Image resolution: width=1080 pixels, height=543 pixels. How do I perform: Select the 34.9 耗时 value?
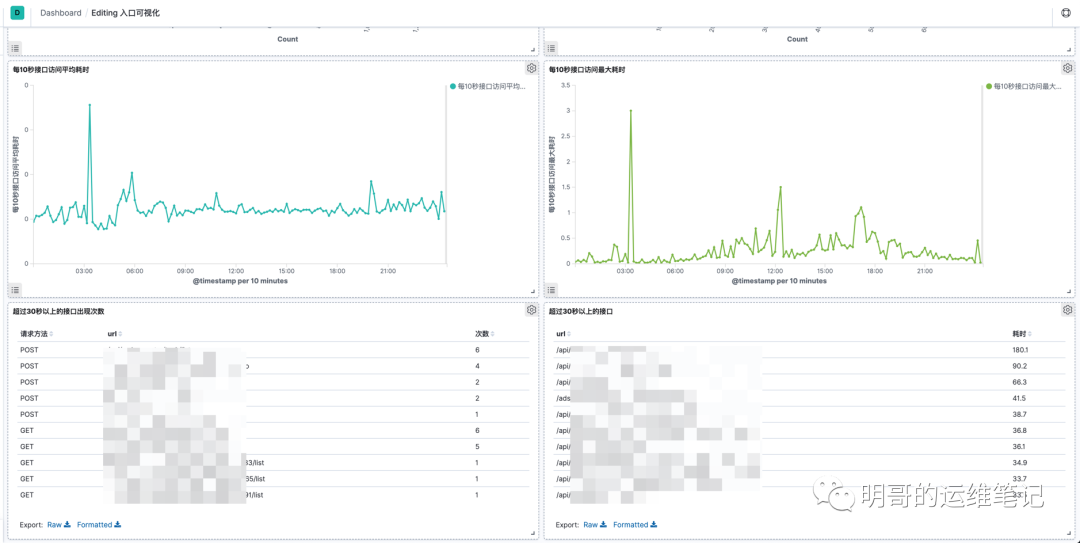coord(1019,462)
